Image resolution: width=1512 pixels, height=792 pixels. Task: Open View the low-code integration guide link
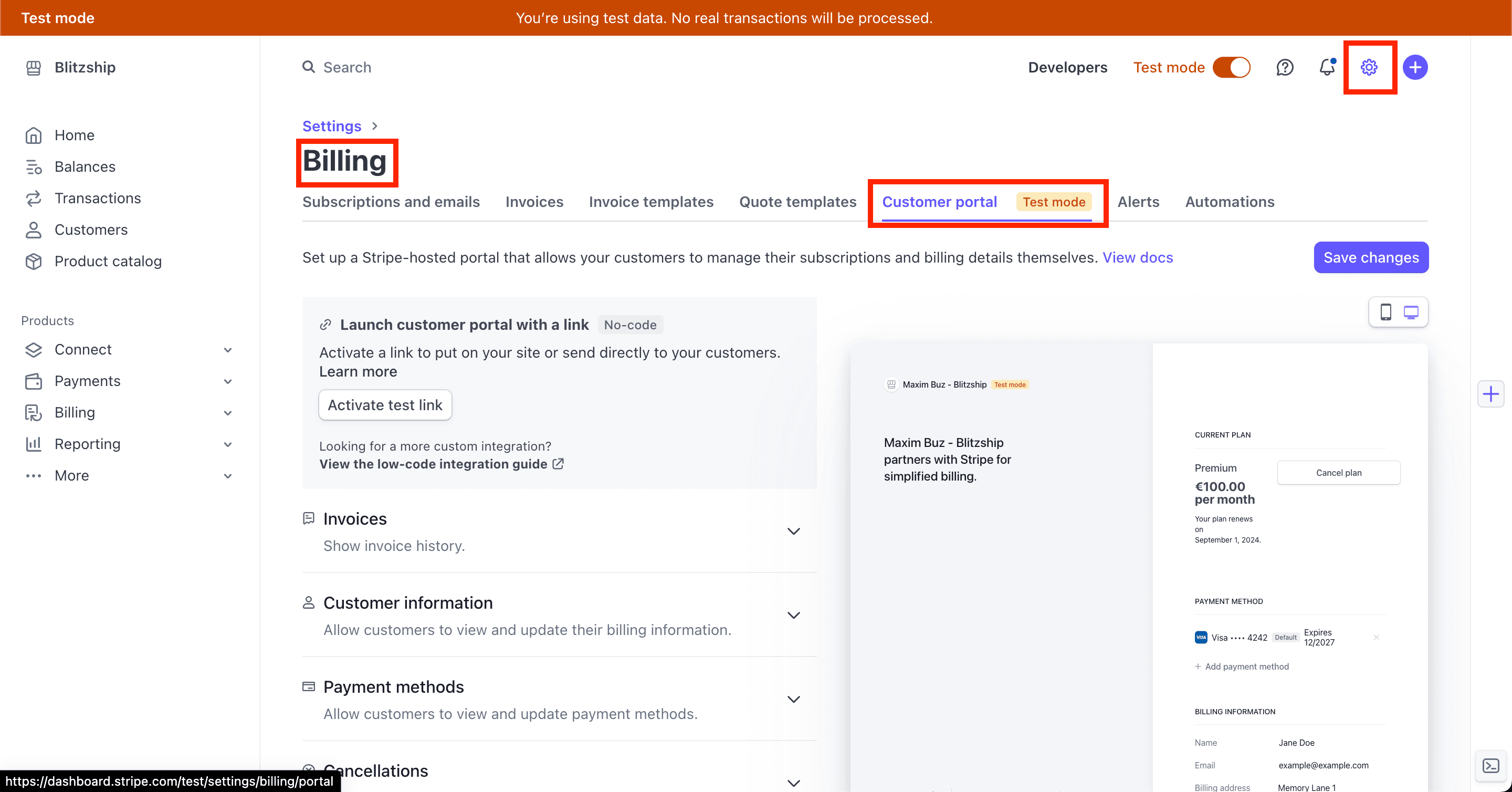point(433,464)
